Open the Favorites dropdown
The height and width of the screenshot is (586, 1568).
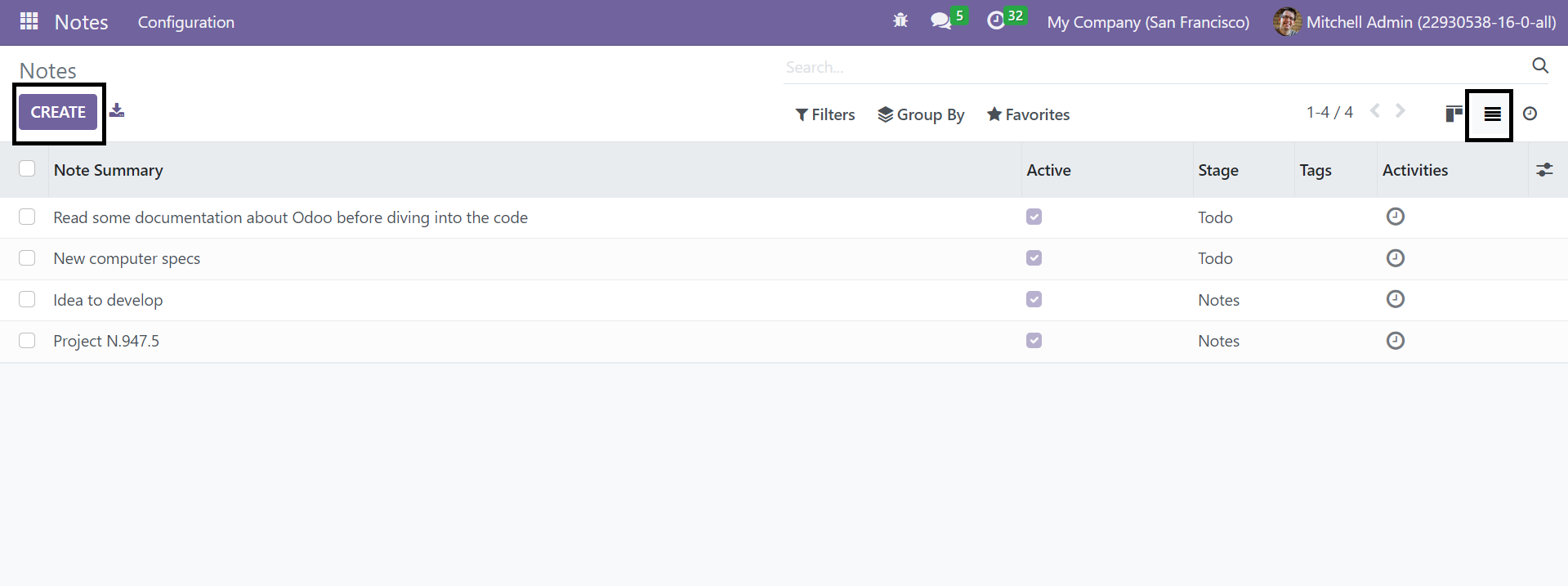1028,114
